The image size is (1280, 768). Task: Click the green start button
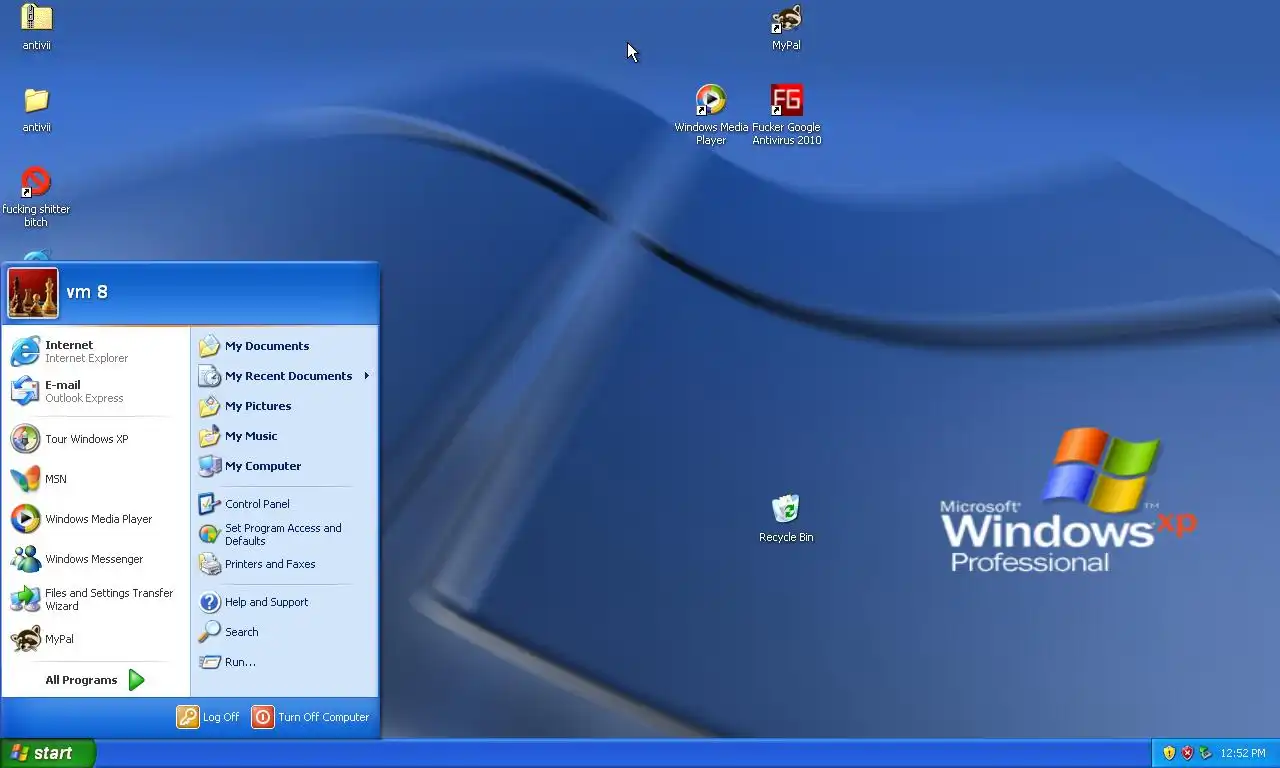(x=47, y=753)
